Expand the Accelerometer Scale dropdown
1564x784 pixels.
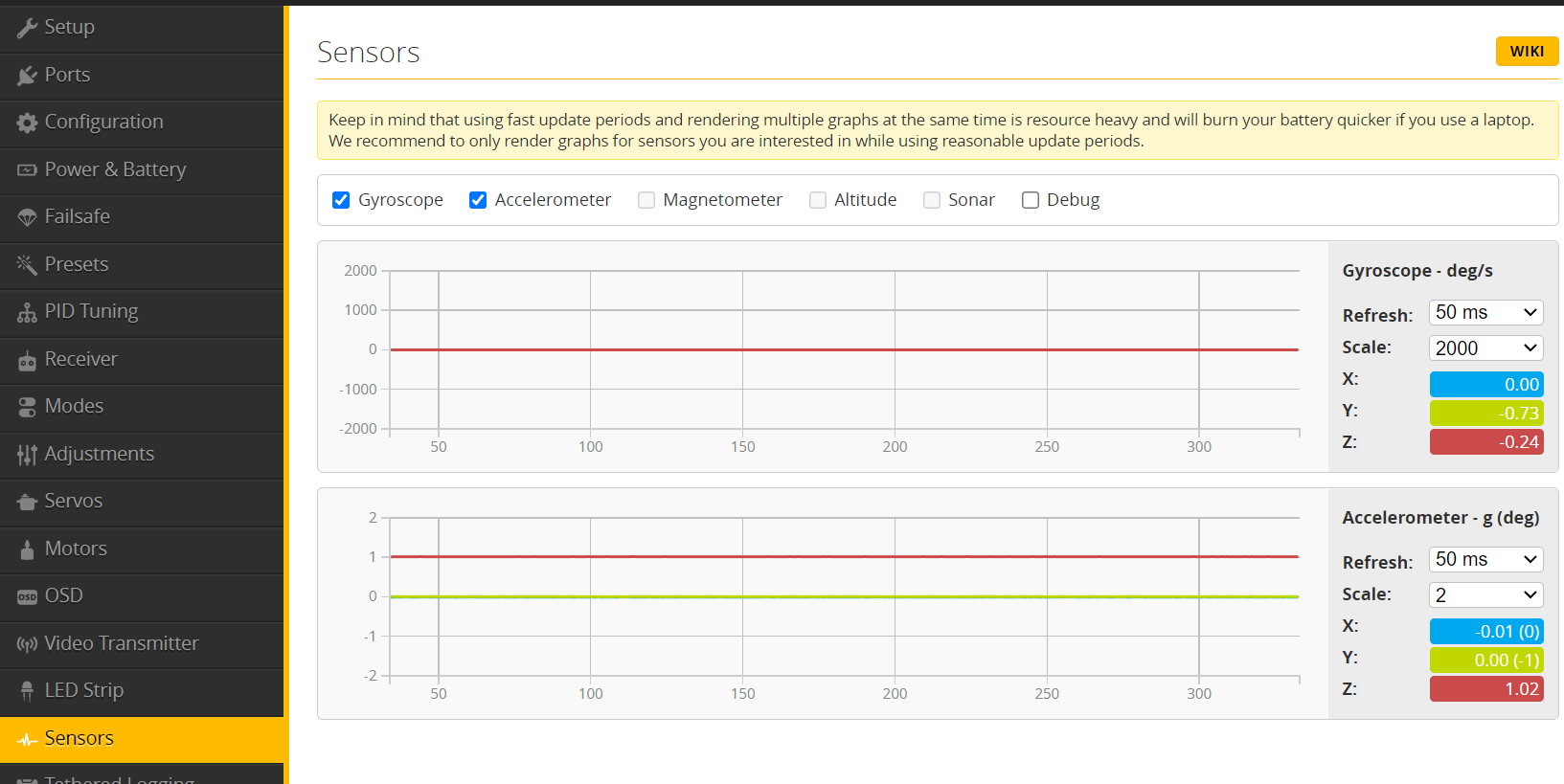click(1485, 595)
